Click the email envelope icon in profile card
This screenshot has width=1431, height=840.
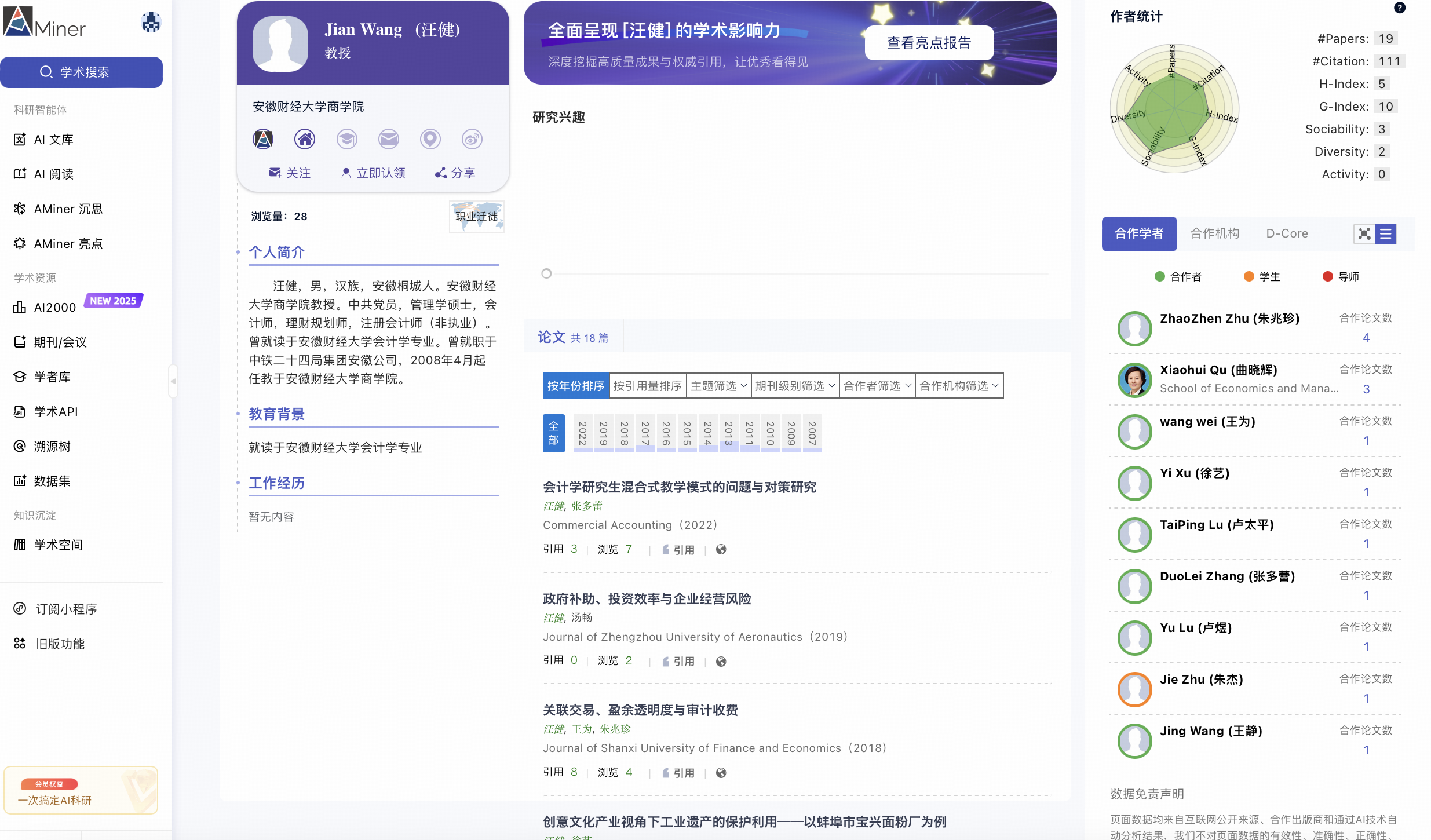point(388,139)
